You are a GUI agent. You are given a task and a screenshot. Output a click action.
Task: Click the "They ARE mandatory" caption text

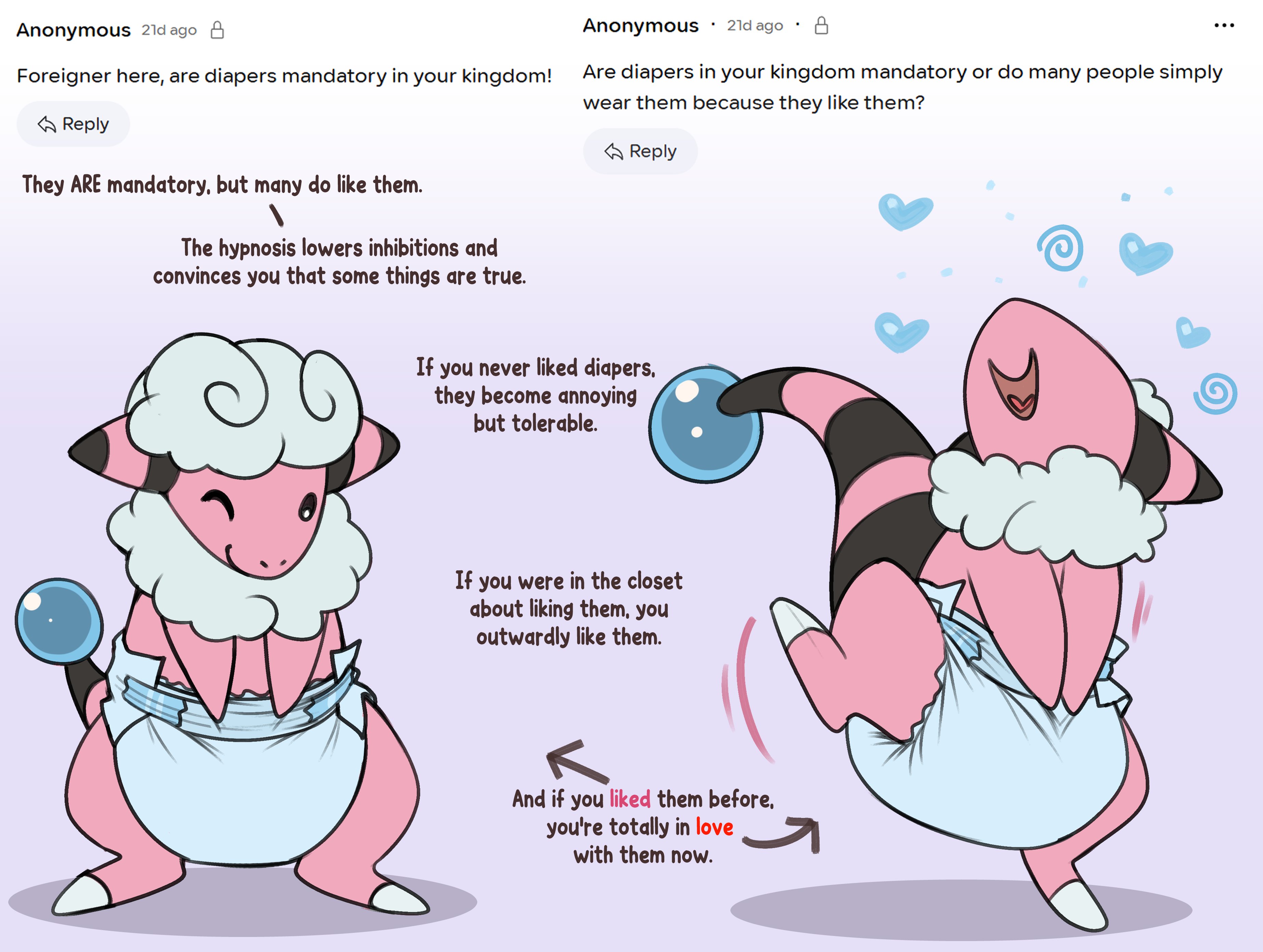click(222, 185)
